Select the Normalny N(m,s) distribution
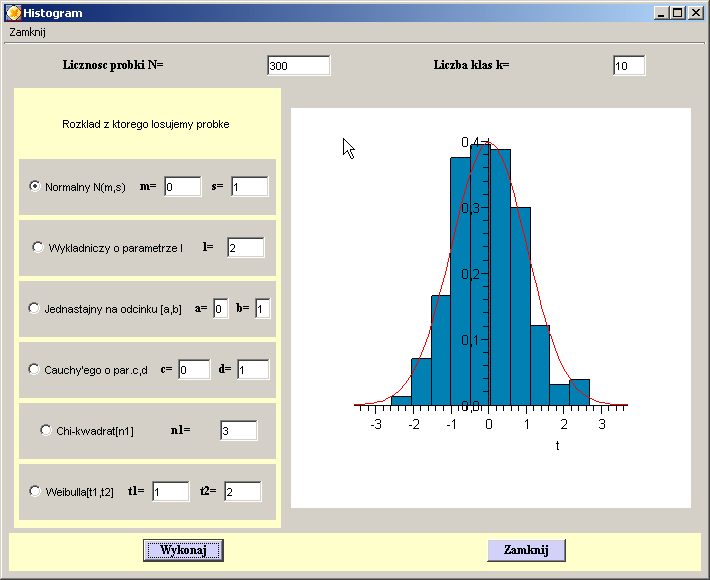This screenshot has height=580, width=710. tap(35, 186)
